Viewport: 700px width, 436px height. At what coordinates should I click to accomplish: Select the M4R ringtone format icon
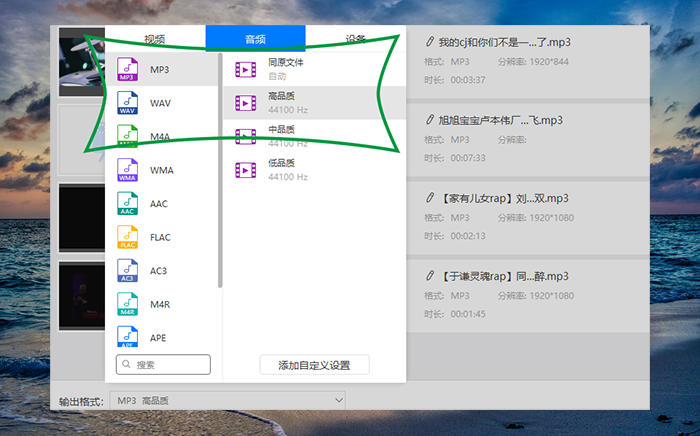127,304
